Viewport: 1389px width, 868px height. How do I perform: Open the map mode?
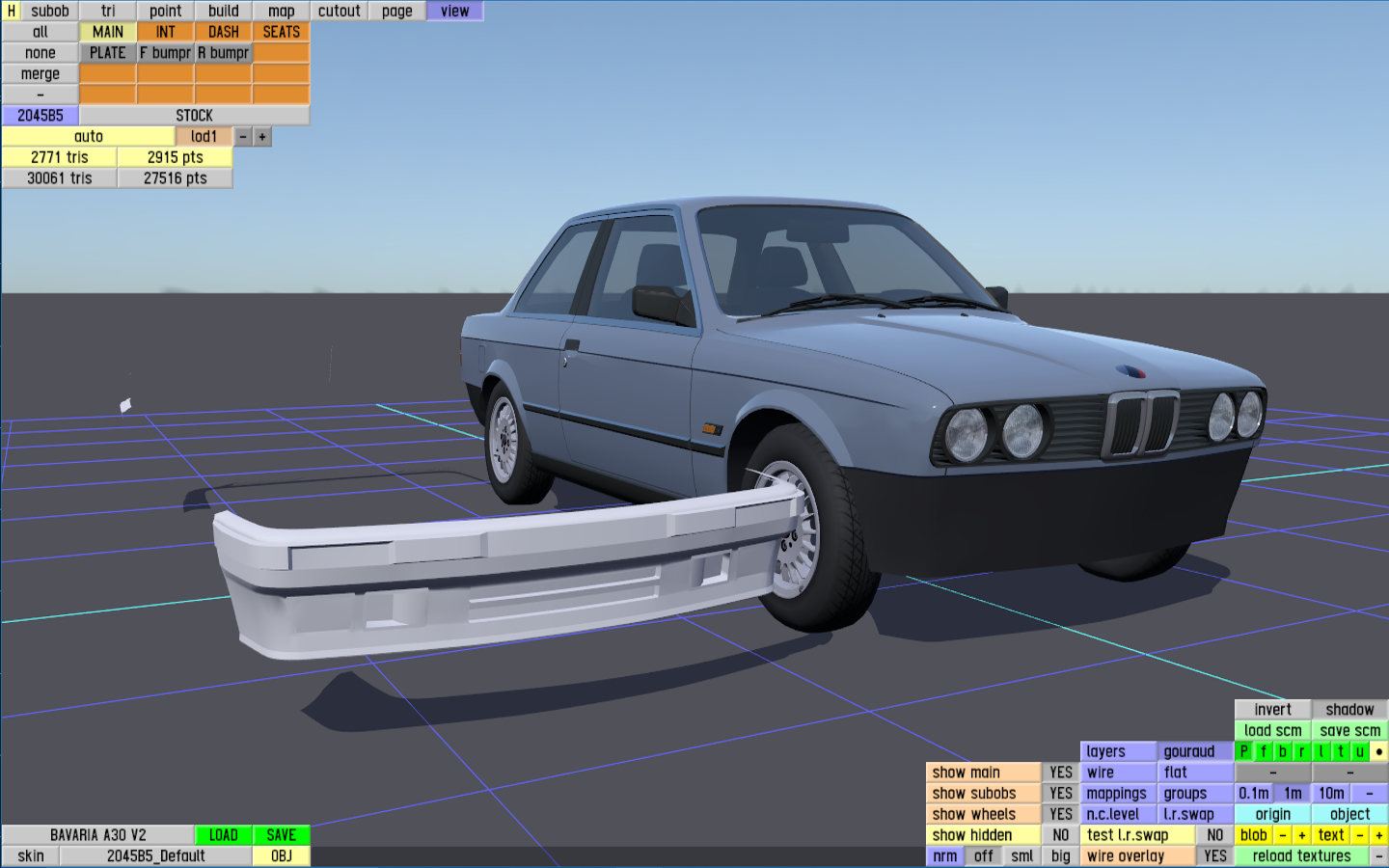[282, 11]
